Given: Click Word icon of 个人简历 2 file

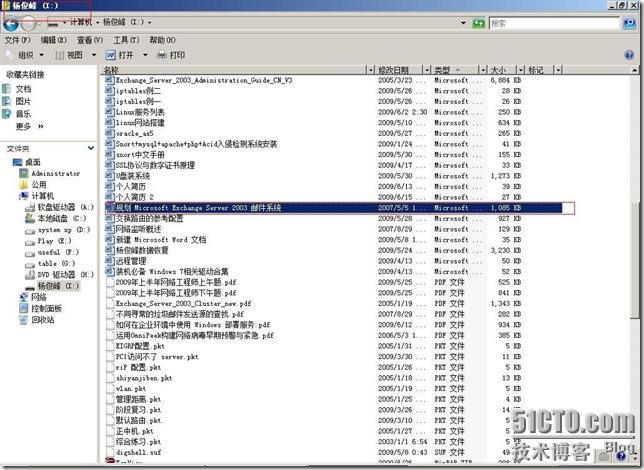Looking at the screenshot, I should tap(109, 196).
